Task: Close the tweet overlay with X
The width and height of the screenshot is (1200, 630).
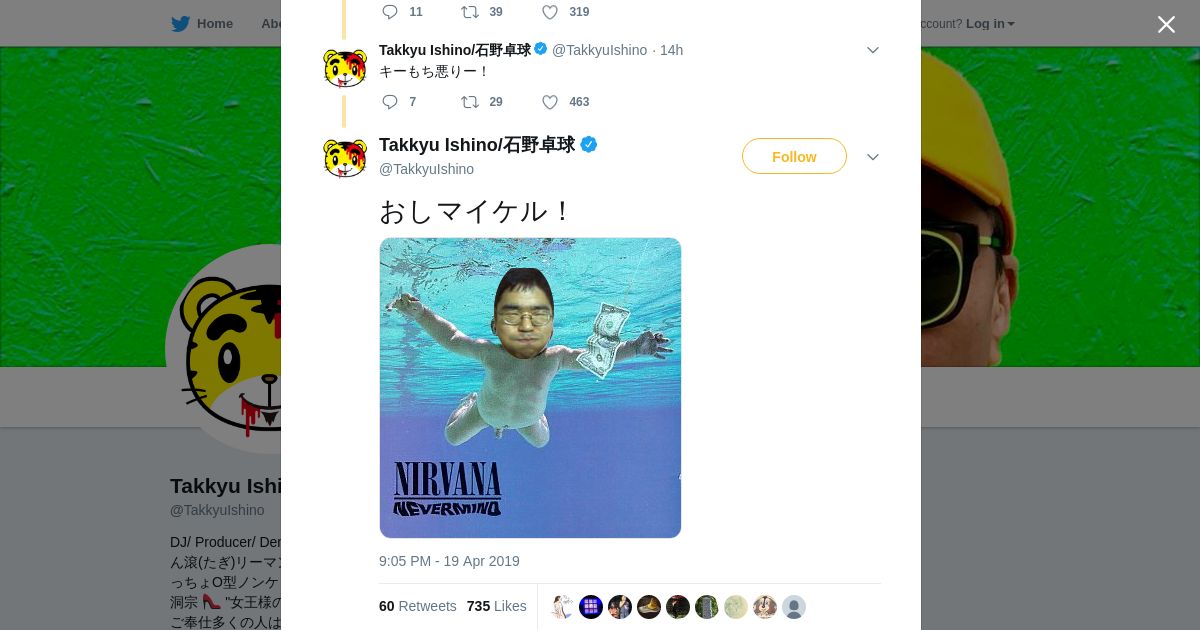Action: coord(1166,24)
